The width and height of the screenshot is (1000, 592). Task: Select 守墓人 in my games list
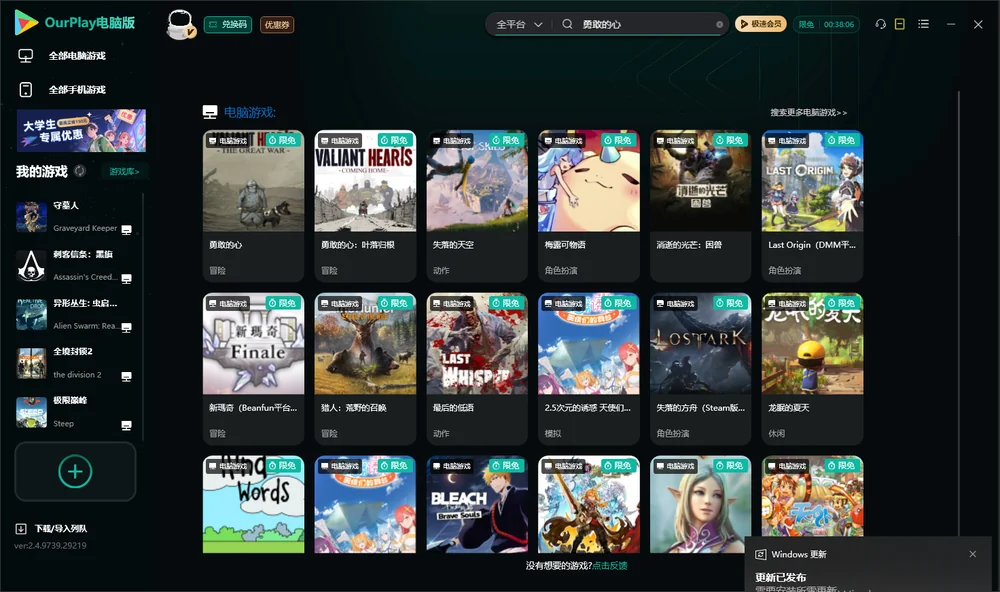[75, 217]
